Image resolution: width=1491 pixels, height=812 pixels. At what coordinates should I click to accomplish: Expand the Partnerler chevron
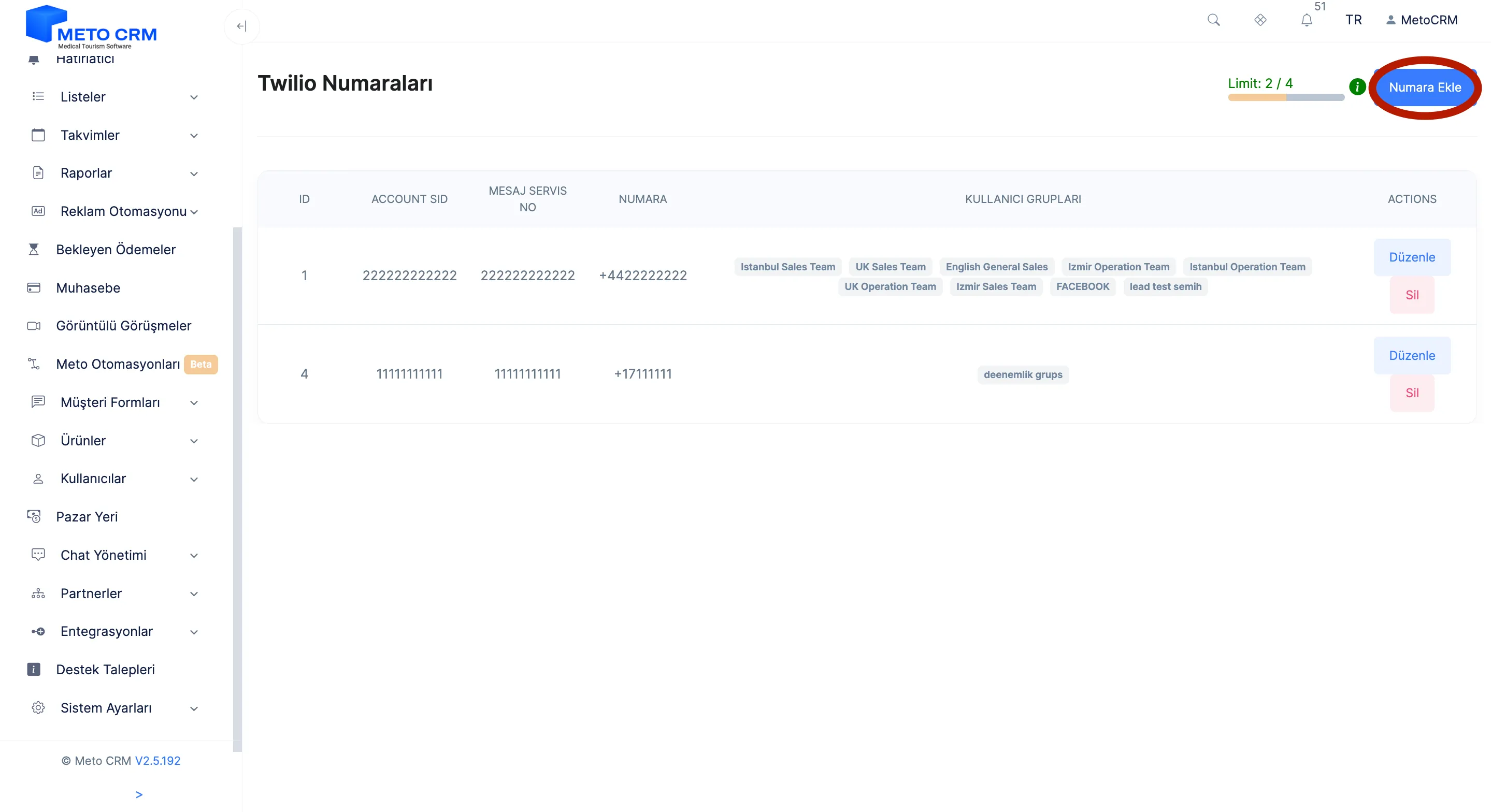[194, 594]
